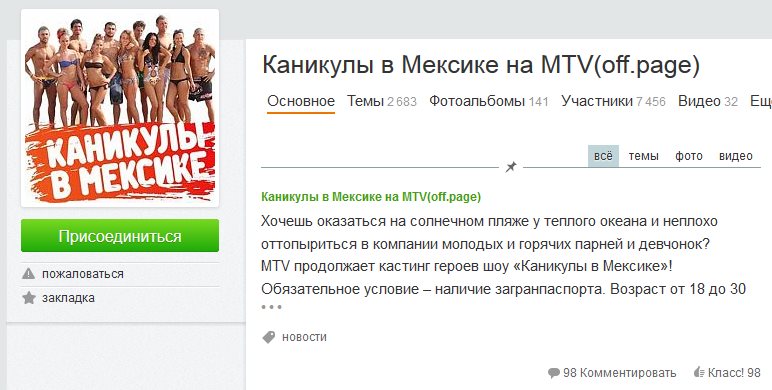The width and height of the screenshot is (772, 390).
Task: Click the pin icon above the post
Action: pyautogui.click(x=511, y=167)
